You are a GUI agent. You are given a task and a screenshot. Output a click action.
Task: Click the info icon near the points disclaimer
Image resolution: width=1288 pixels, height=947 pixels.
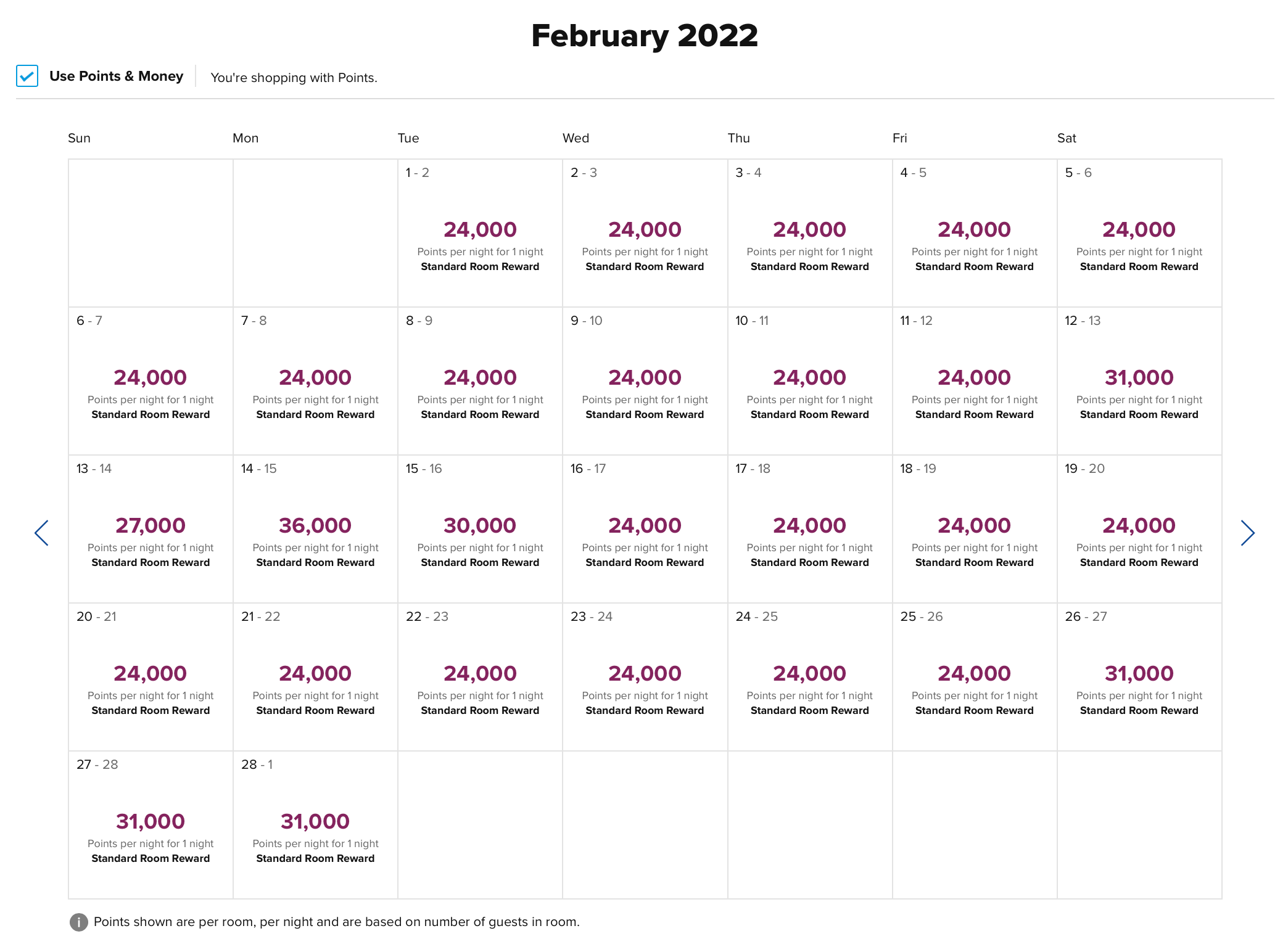pyautogui.click(x=78, y=922)
